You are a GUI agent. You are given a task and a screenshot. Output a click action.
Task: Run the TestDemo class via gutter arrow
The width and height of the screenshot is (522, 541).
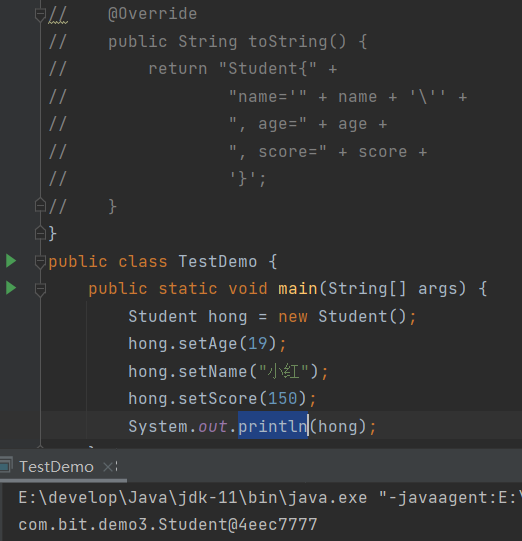11,261
